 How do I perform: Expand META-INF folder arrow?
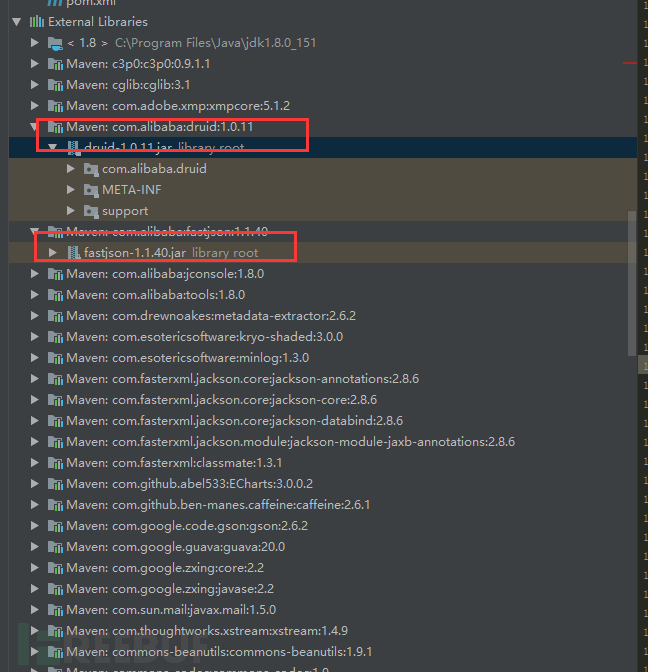click(x=71, y=189)
